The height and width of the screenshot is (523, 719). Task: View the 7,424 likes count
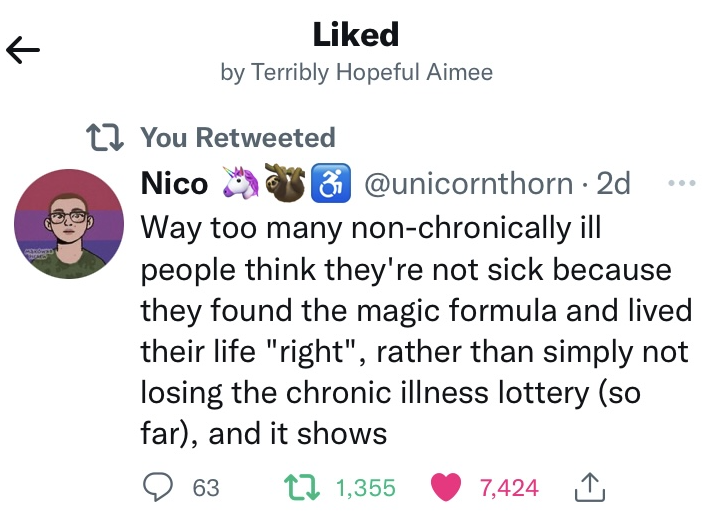point(509,488)
